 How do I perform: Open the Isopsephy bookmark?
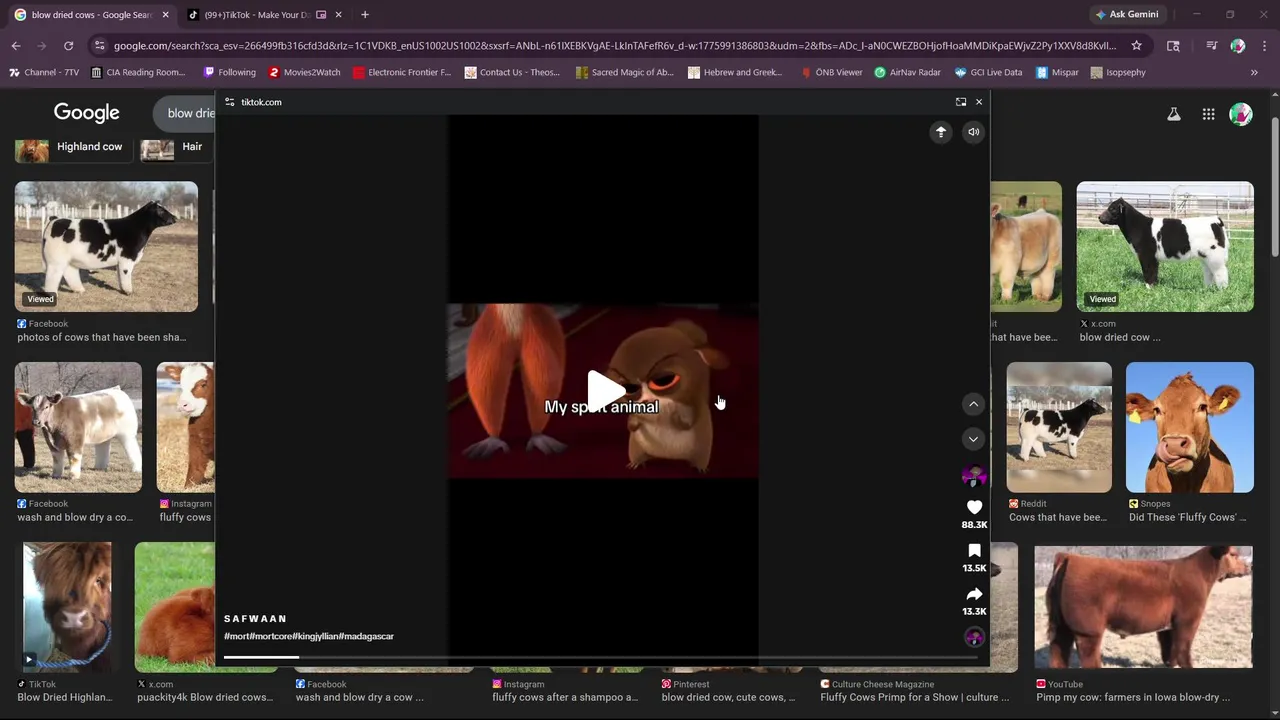(1118, 72)
